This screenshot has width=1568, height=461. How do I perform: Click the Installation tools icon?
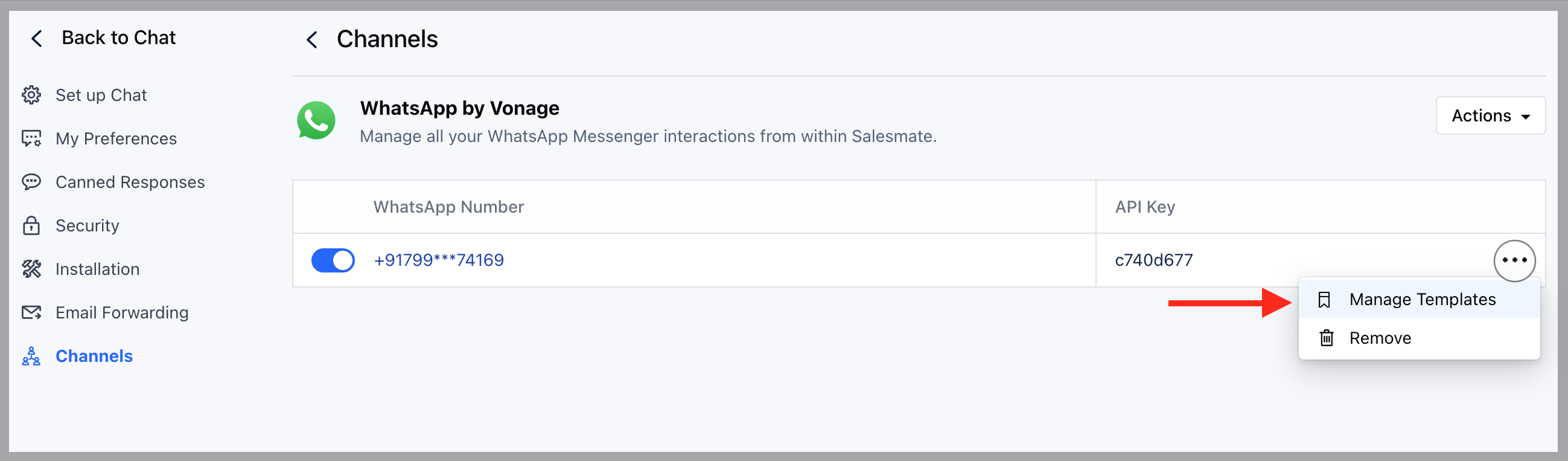coord(31,268)
